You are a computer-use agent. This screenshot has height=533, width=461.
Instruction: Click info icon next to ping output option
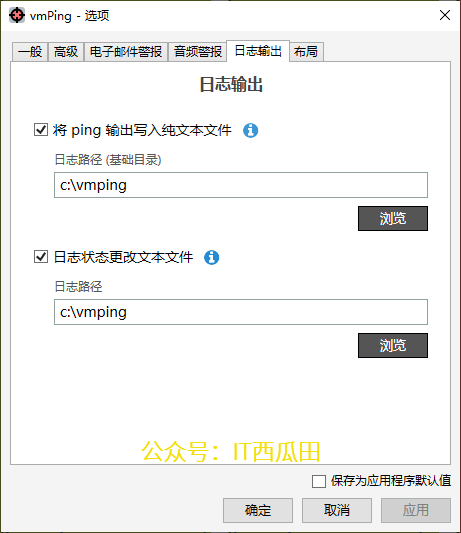251,130
